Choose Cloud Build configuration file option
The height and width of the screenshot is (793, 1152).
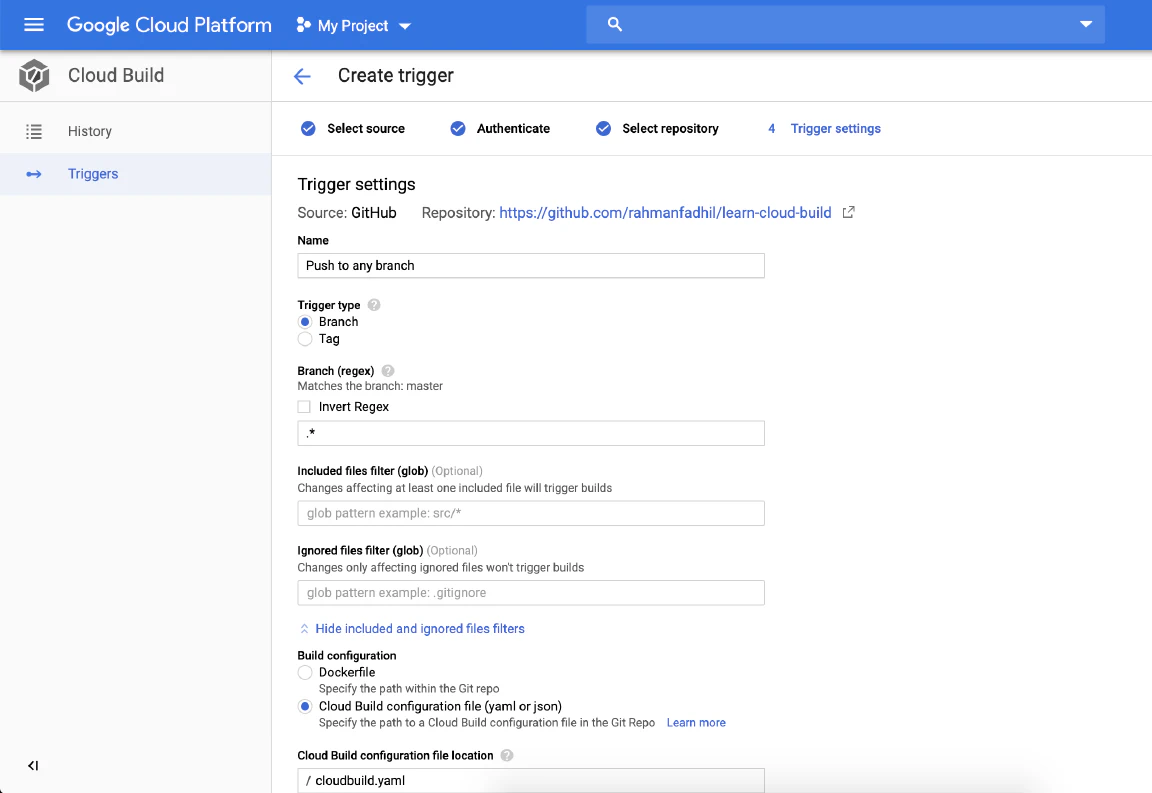[x=305, y=706]
